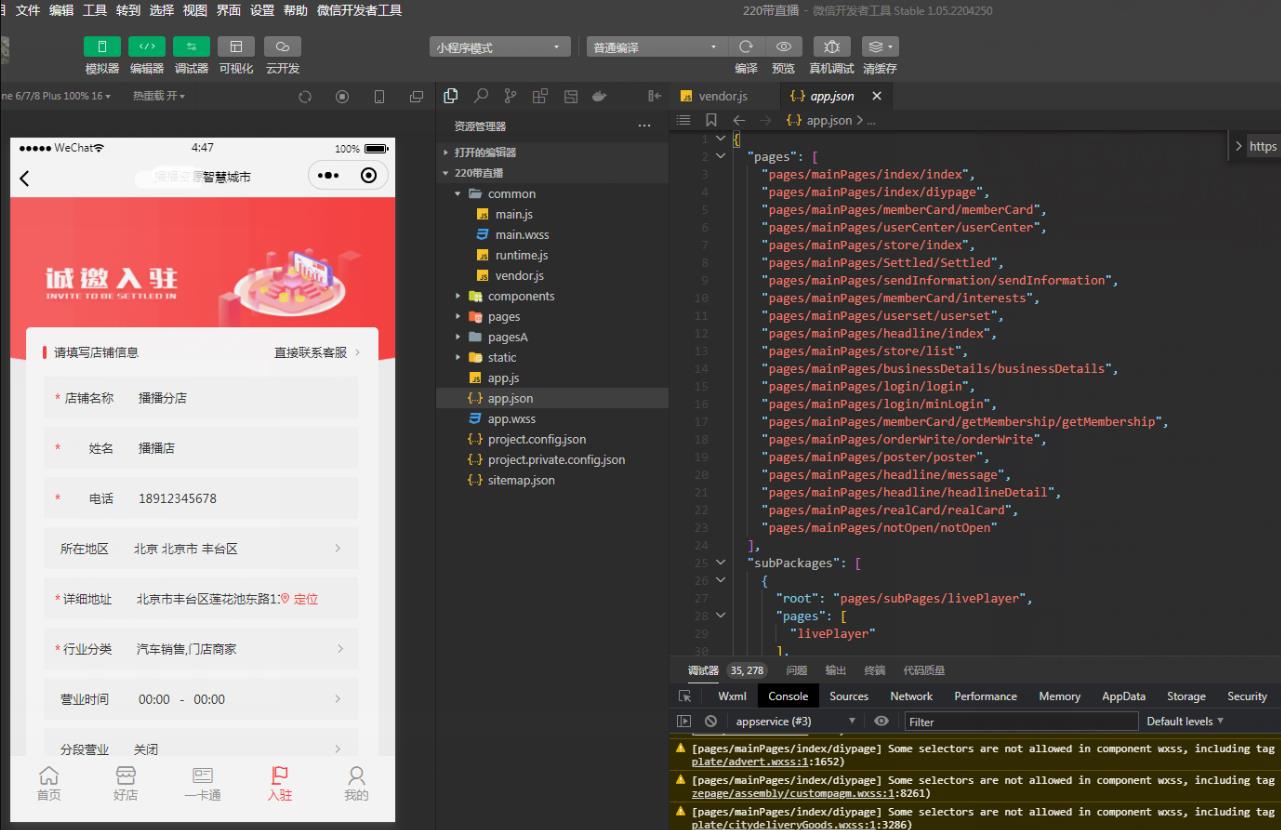The height and width of the screenshot is (830, 1281).
Task: Collapse the 220带直播 project root
Action: tap(553, 173)
